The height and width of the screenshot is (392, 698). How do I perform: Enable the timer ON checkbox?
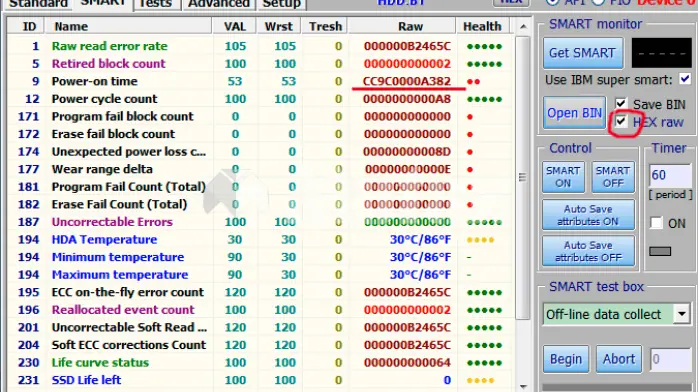(x=656, y=222)
